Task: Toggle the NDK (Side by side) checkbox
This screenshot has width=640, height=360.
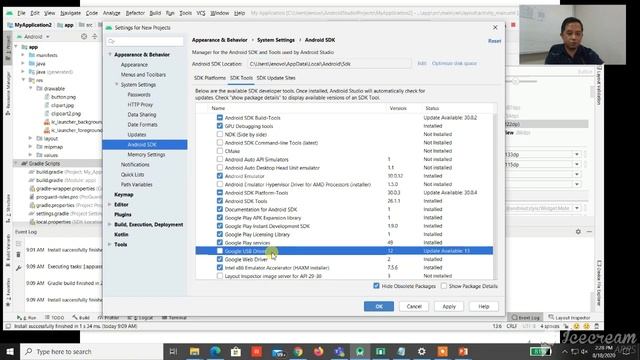Action: click(x=220, y=134)
